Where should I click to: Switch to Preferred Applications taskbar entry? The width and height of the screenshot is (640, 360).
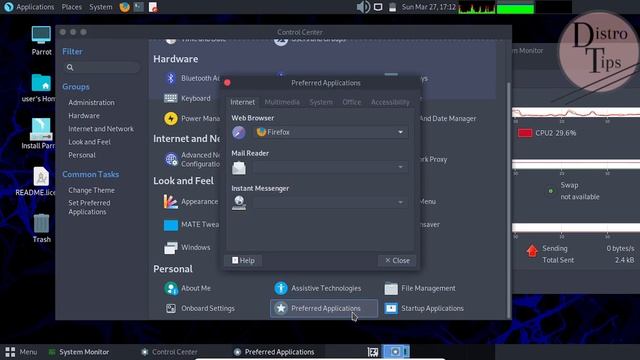point(274,352)
